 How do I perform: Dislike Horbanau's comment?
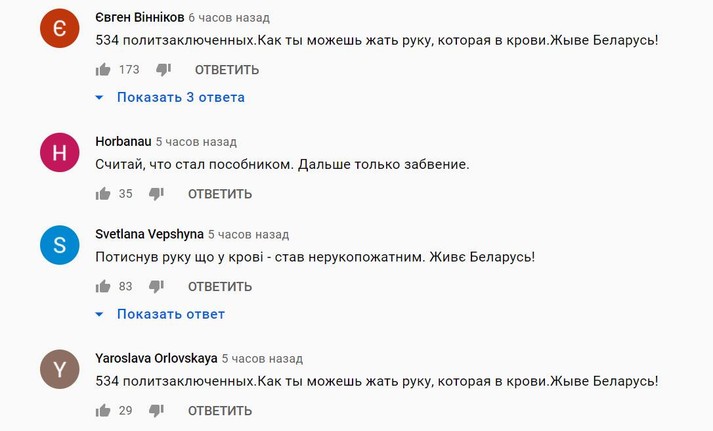[x=156, y=194]
